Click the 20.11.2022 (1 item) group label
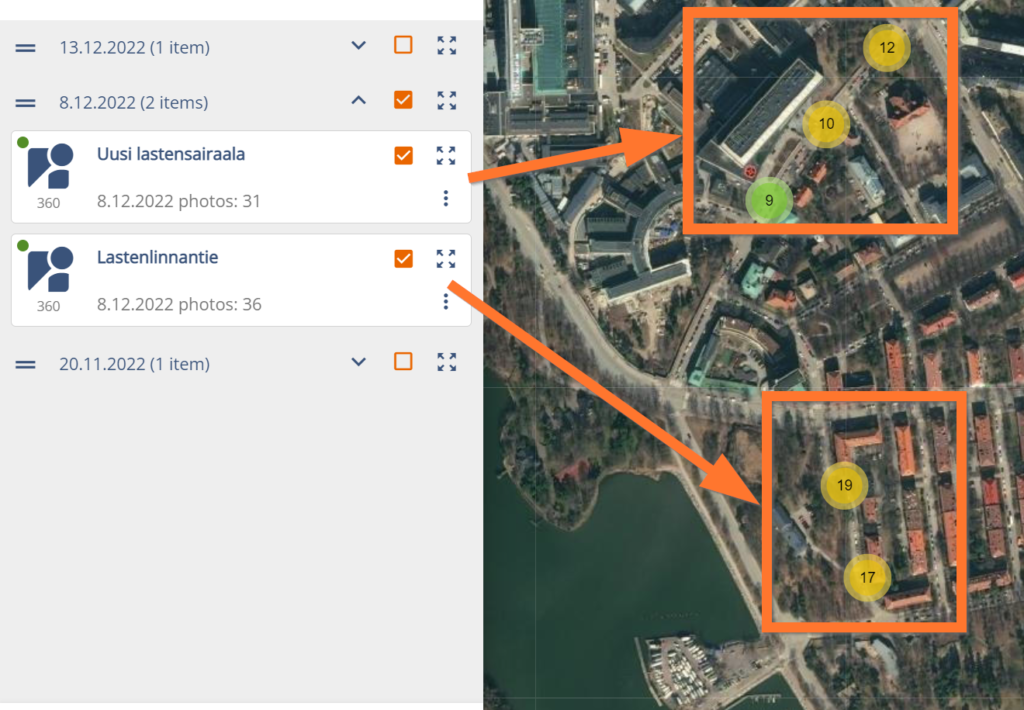 135,364
